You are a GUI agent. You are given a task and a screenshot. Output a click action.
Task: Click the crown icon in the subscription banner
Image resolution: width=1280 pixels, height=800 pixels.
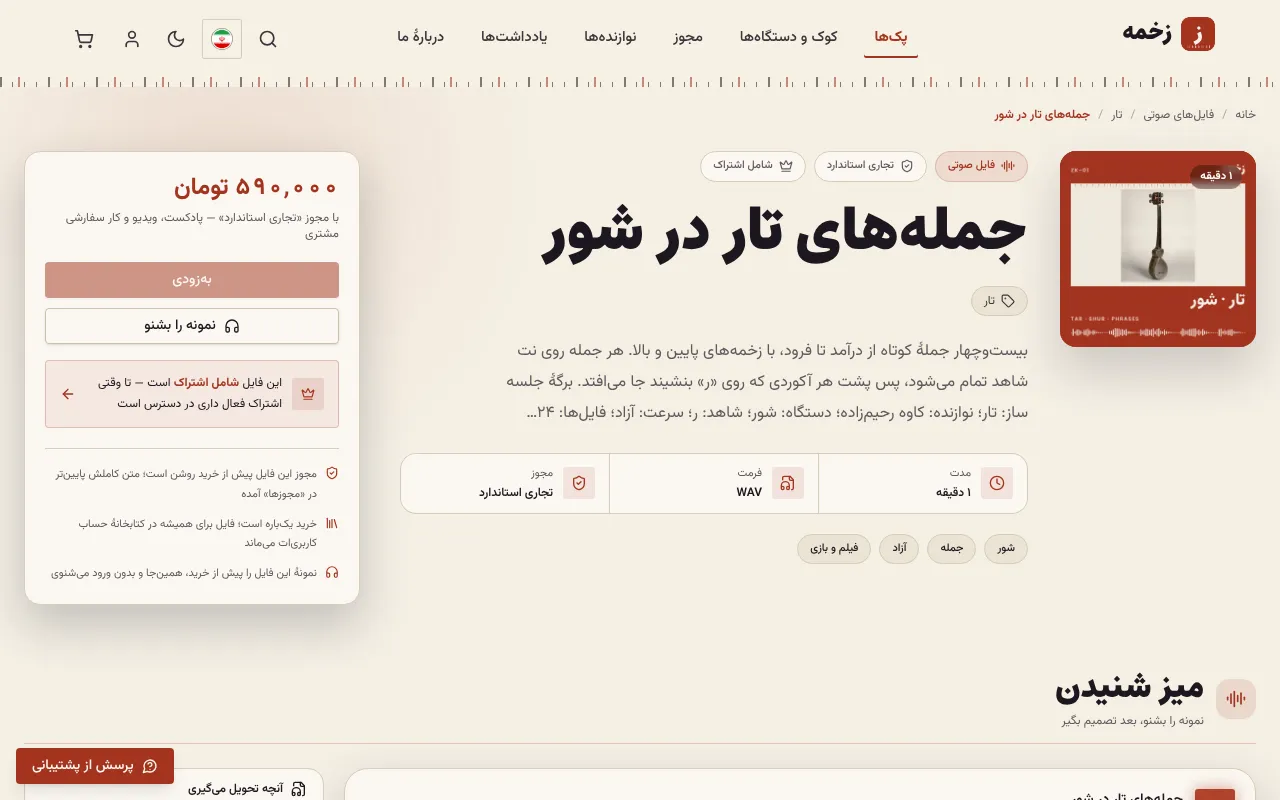pyautogui.click(x=308, y=394)
